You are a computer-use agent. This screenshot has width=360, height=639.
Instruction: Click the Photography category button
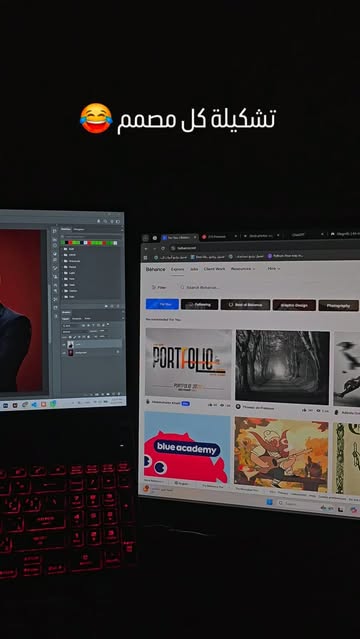(338, 306)
